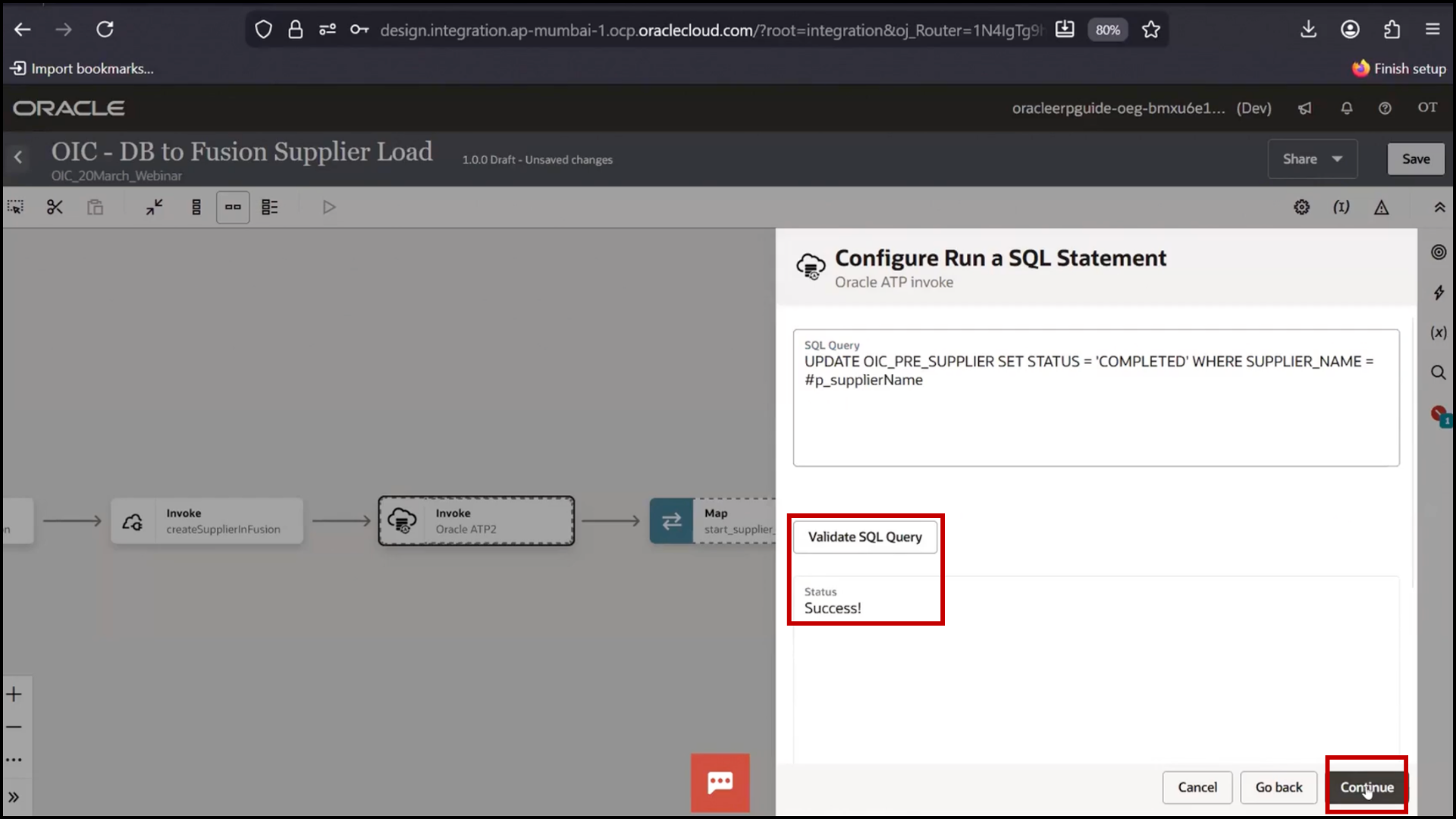Click collapse-all arrows icon
The height and width of the screenshot is (819, 1456).
pos(155,207)
